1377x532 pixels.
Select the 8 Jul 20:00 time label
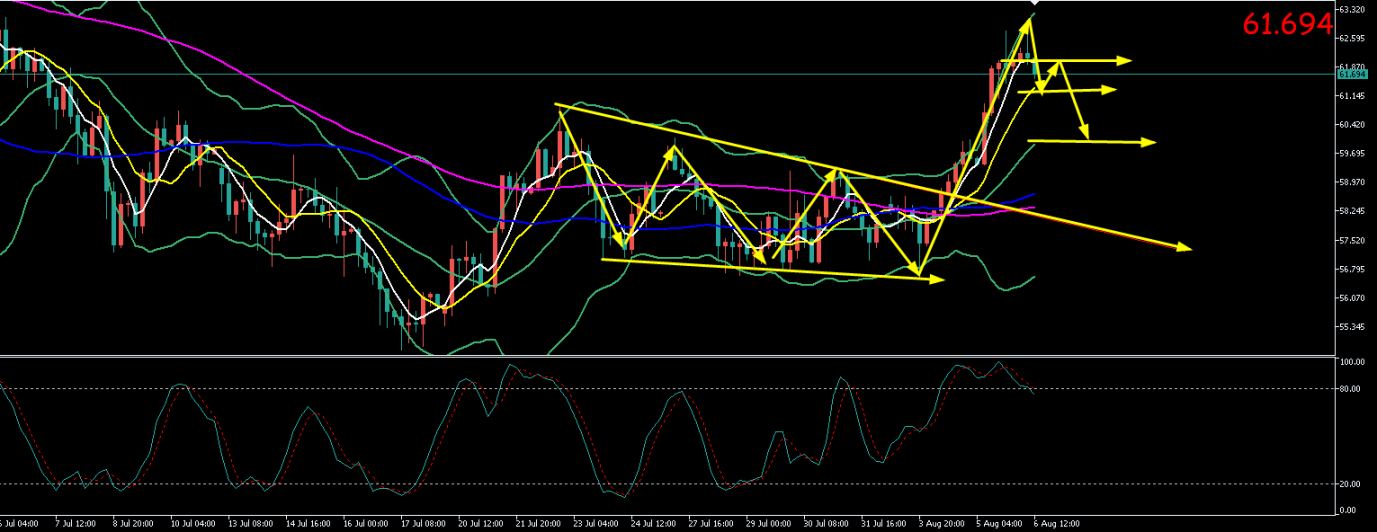134,523
